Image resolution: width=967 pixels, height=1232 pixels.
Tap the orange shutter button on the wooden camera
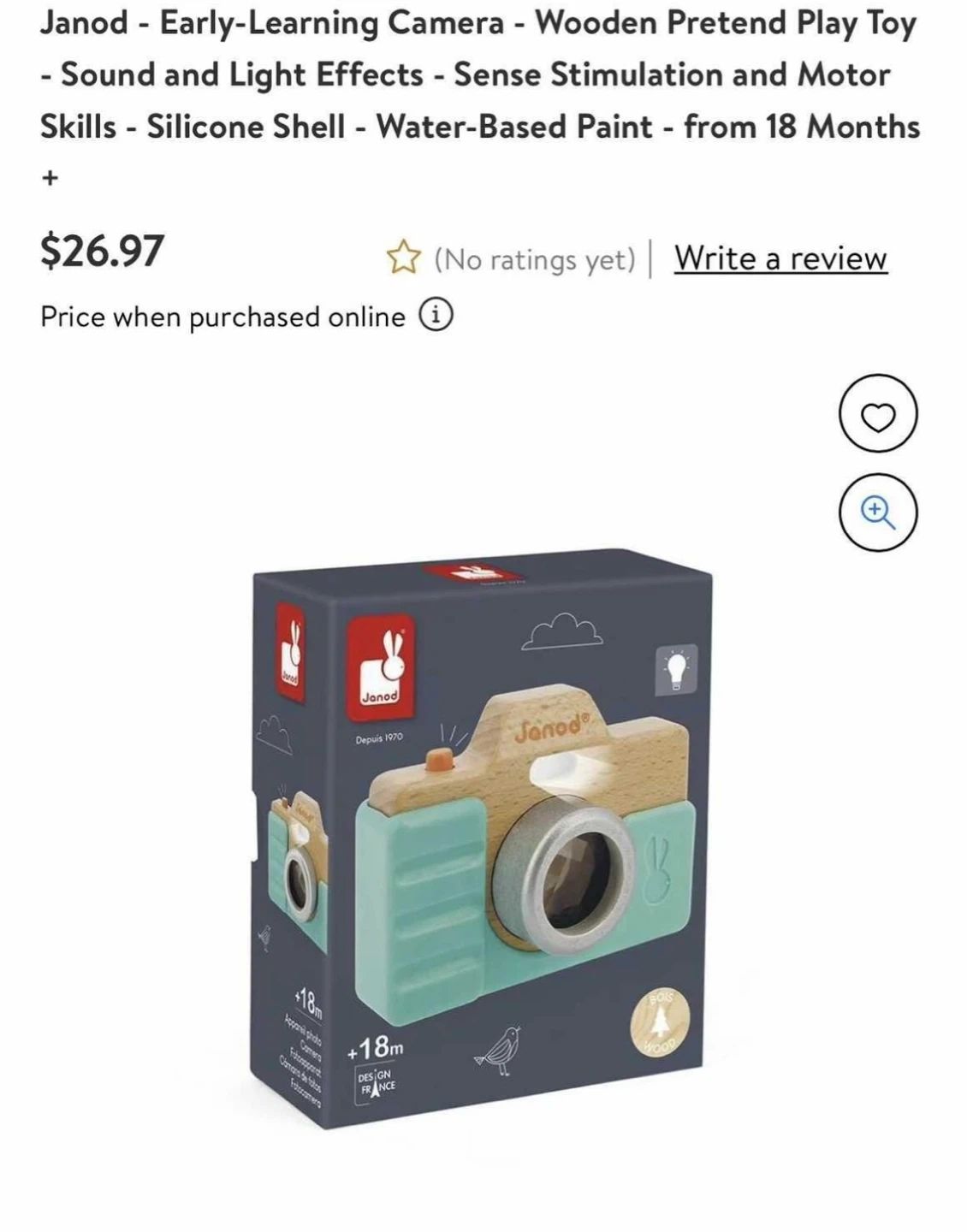(439, 758)
